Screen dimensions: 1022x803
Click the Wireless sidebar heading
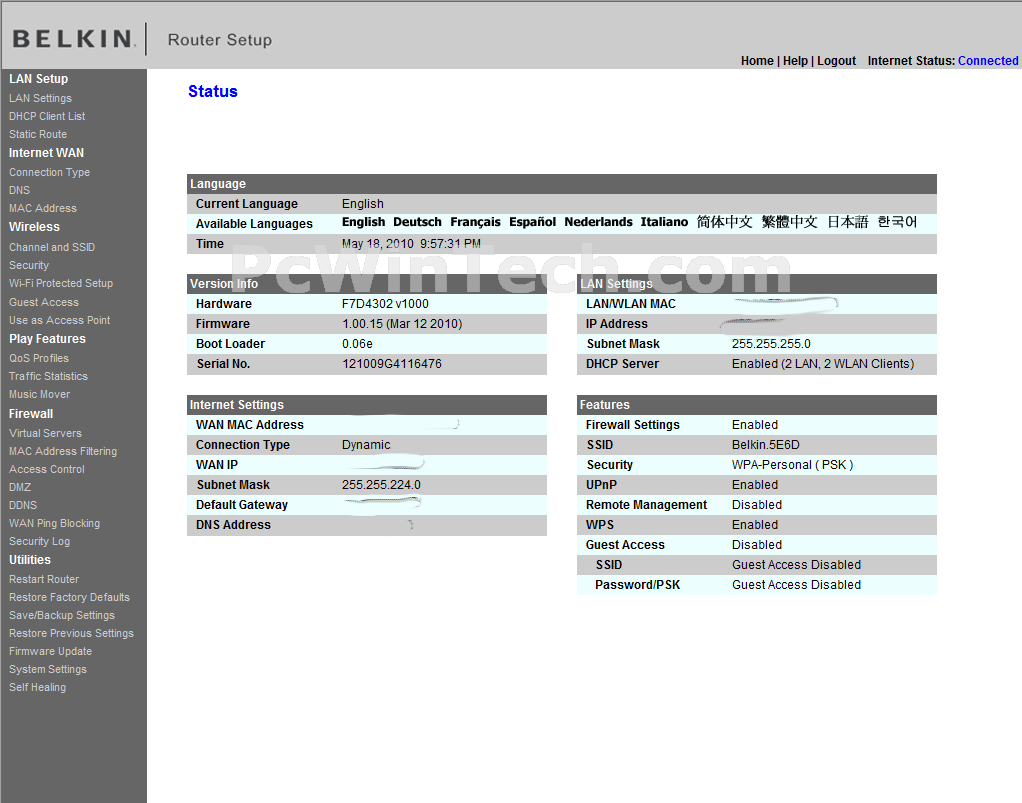tap(34, 227)
